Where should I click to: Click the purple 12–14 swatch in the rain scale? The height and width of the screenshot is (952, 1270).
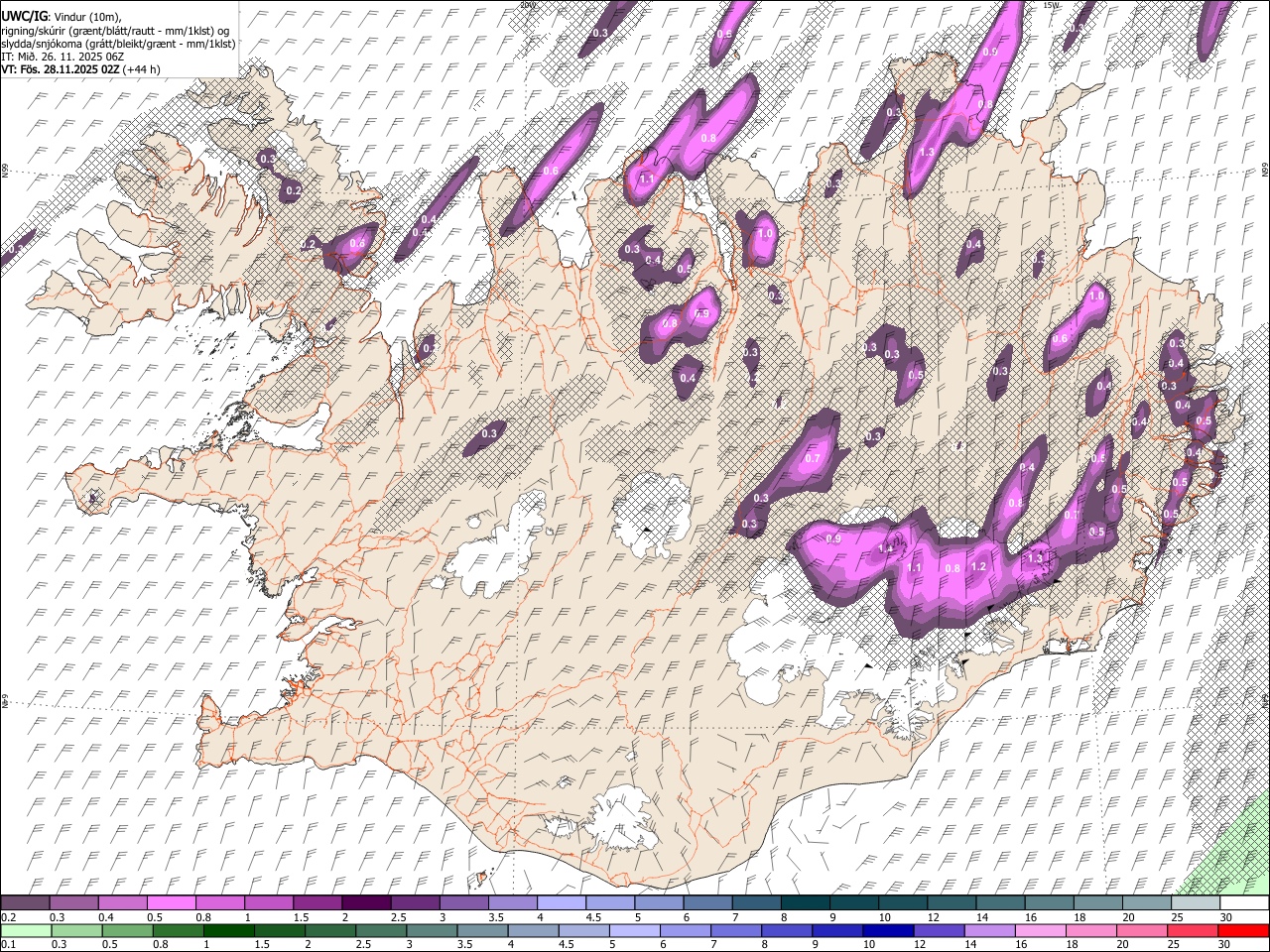pyautogui.click(x=940, y=930)
